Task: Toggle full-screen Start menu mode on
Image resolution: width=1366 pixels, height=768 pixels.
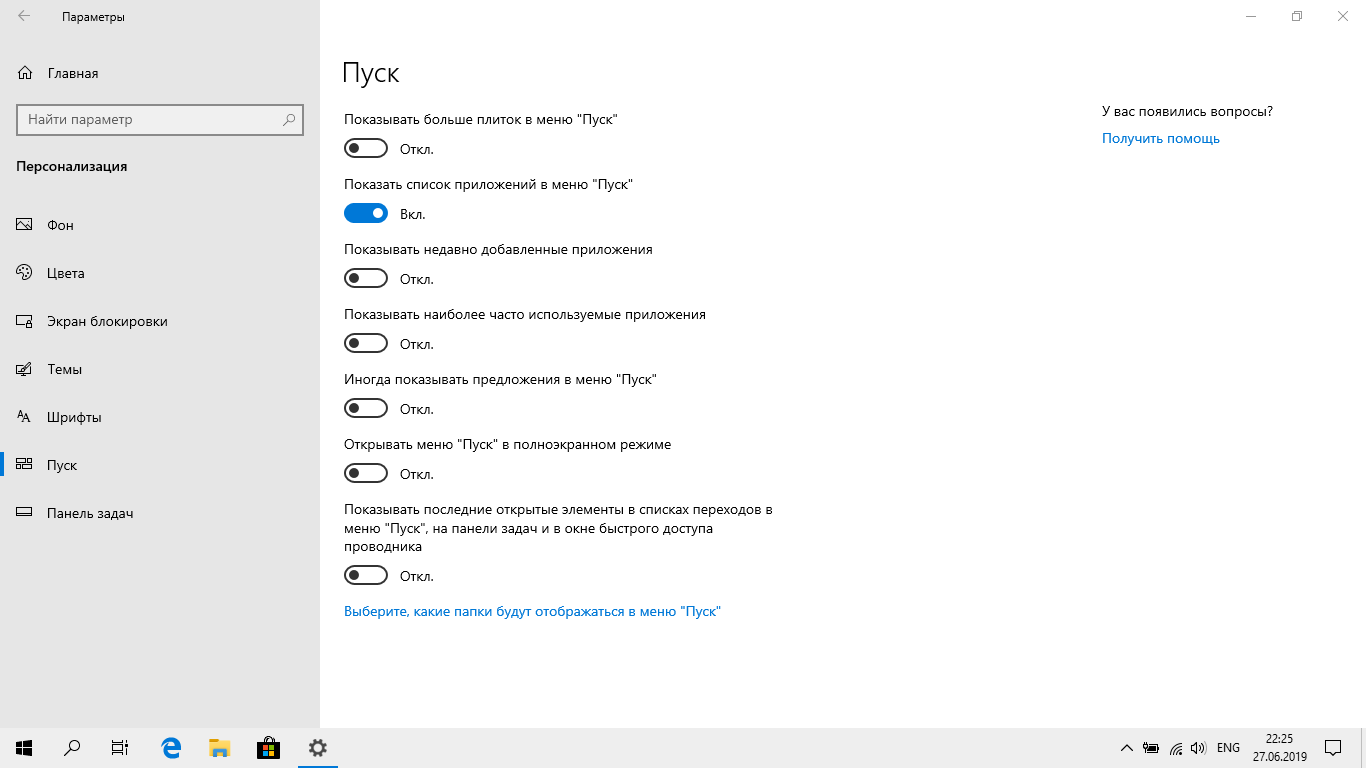Action: (366, 474)
